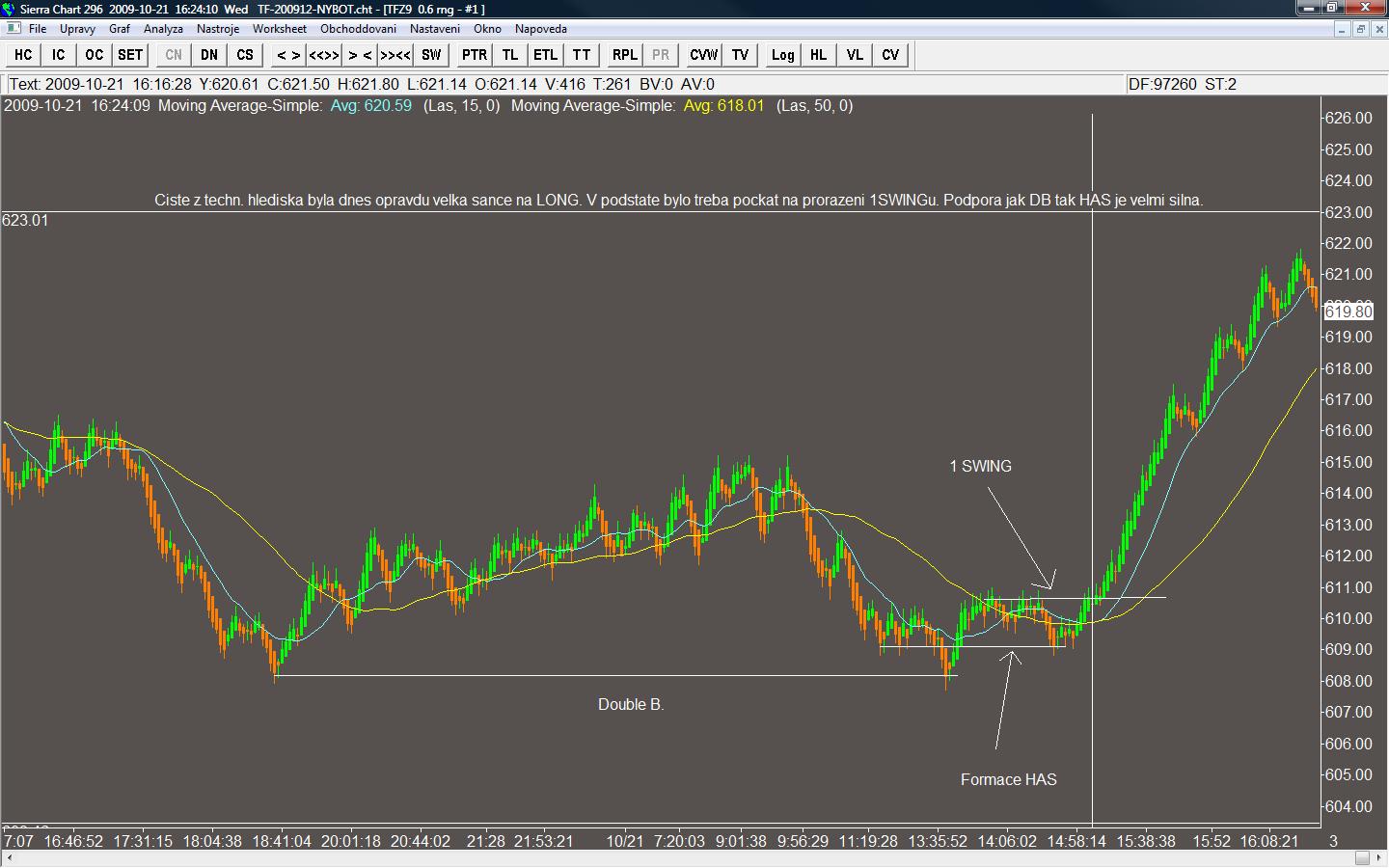1389x868 pixels.
Task: Click the 'Double B.' chart label
Action: coord(631,704)
